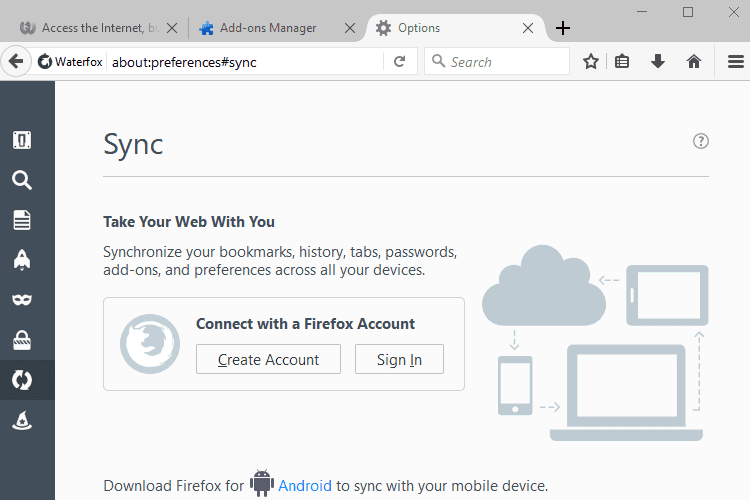Switch to the Add-ons Manager tab
Screen dimensions: 750x500
[268, 28]
